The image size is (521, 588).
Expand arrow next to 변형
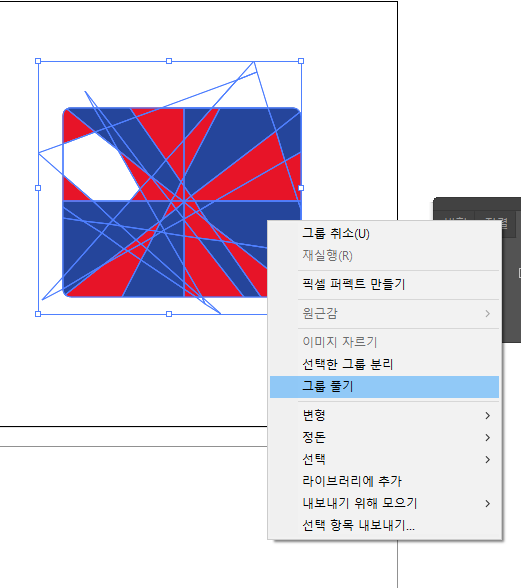tap(487, 416)
